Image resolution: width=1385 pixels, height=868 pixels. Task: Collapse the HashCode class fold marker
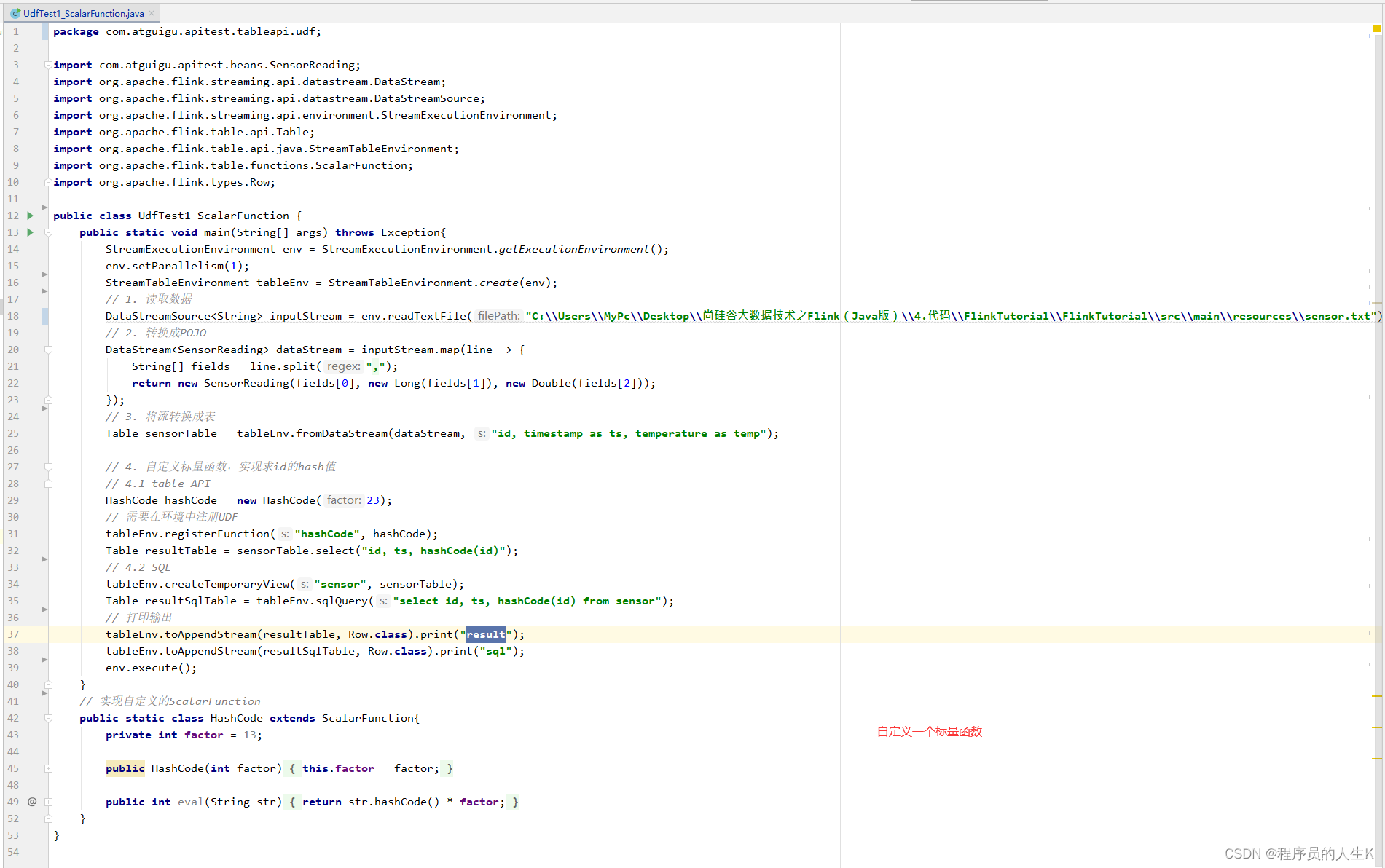pyautogui.click(x=48, y=718)
